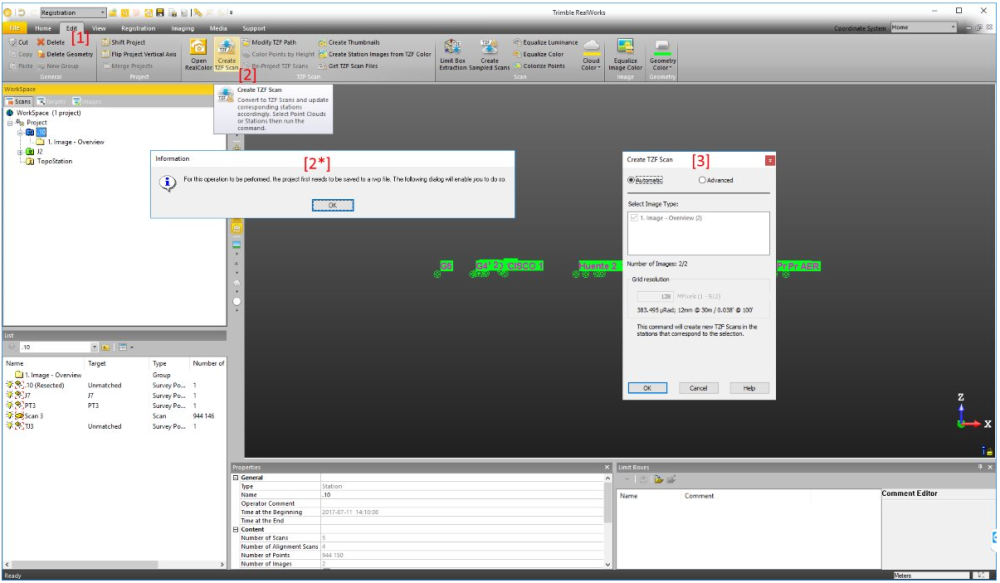Switch to the Home ribbon tab

[x=43, y=28]
